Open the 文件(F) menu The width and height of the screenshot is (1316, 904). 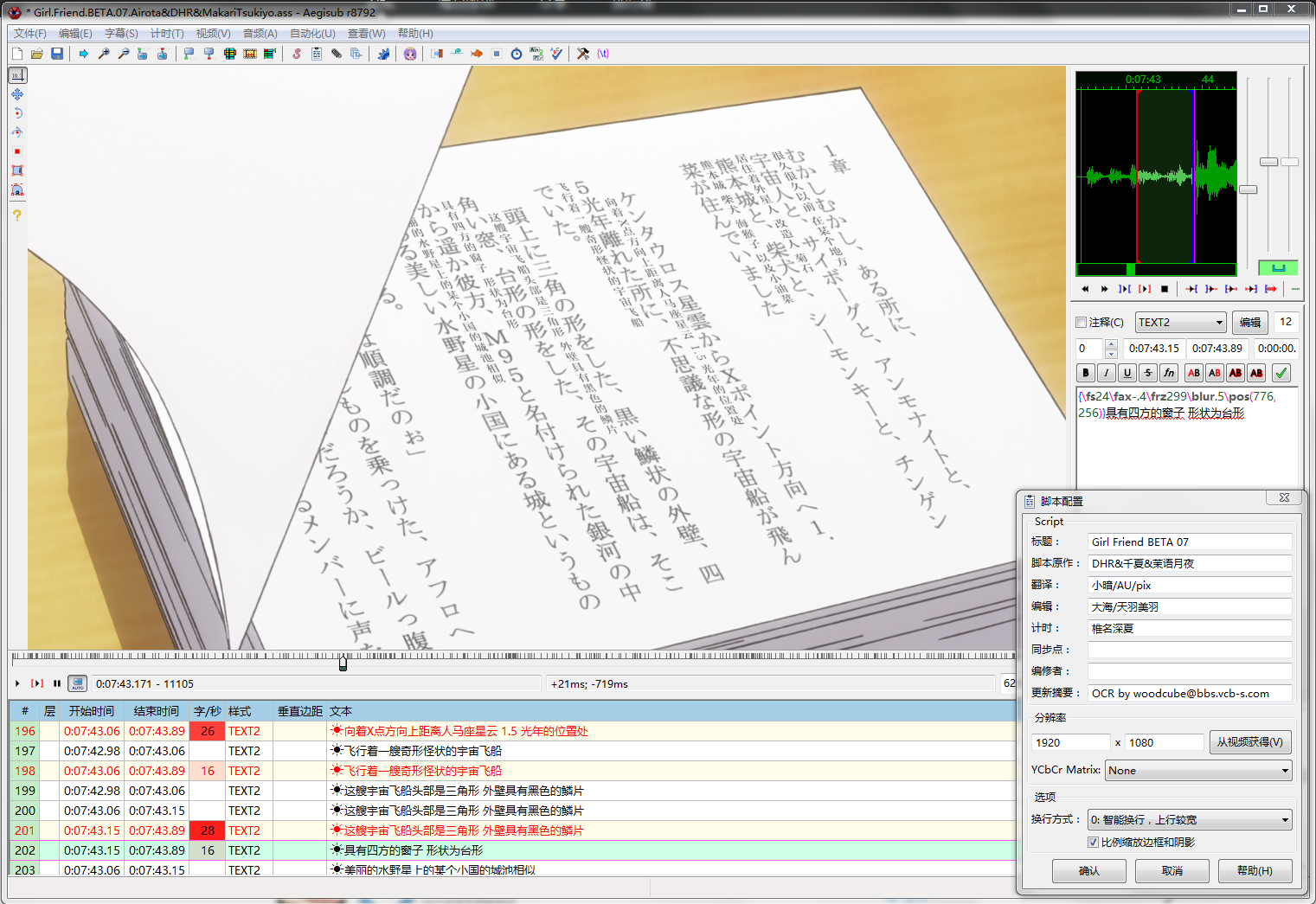point(30,33)
